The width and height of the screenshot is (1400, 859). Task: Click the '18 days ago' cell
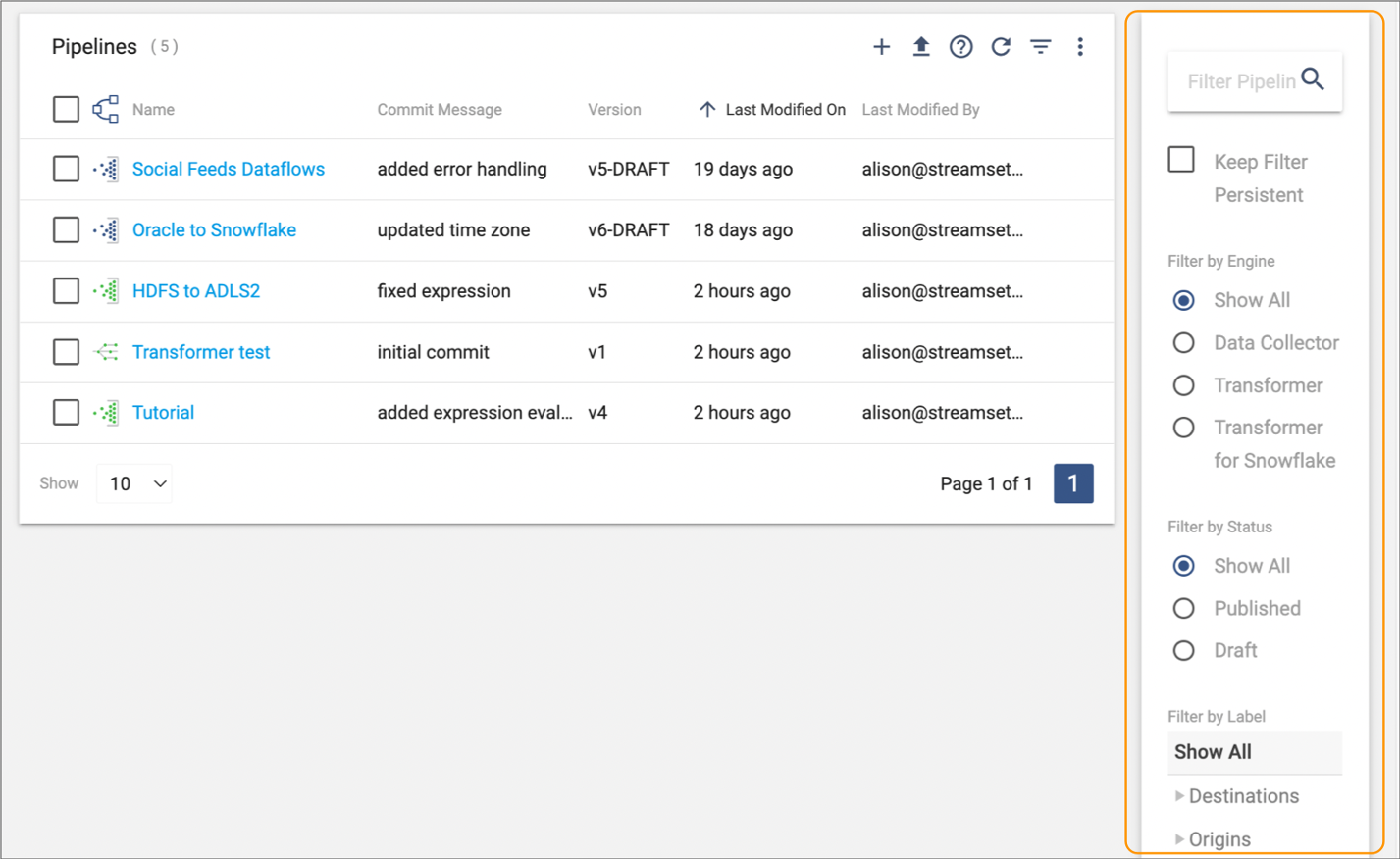[743, 229]
